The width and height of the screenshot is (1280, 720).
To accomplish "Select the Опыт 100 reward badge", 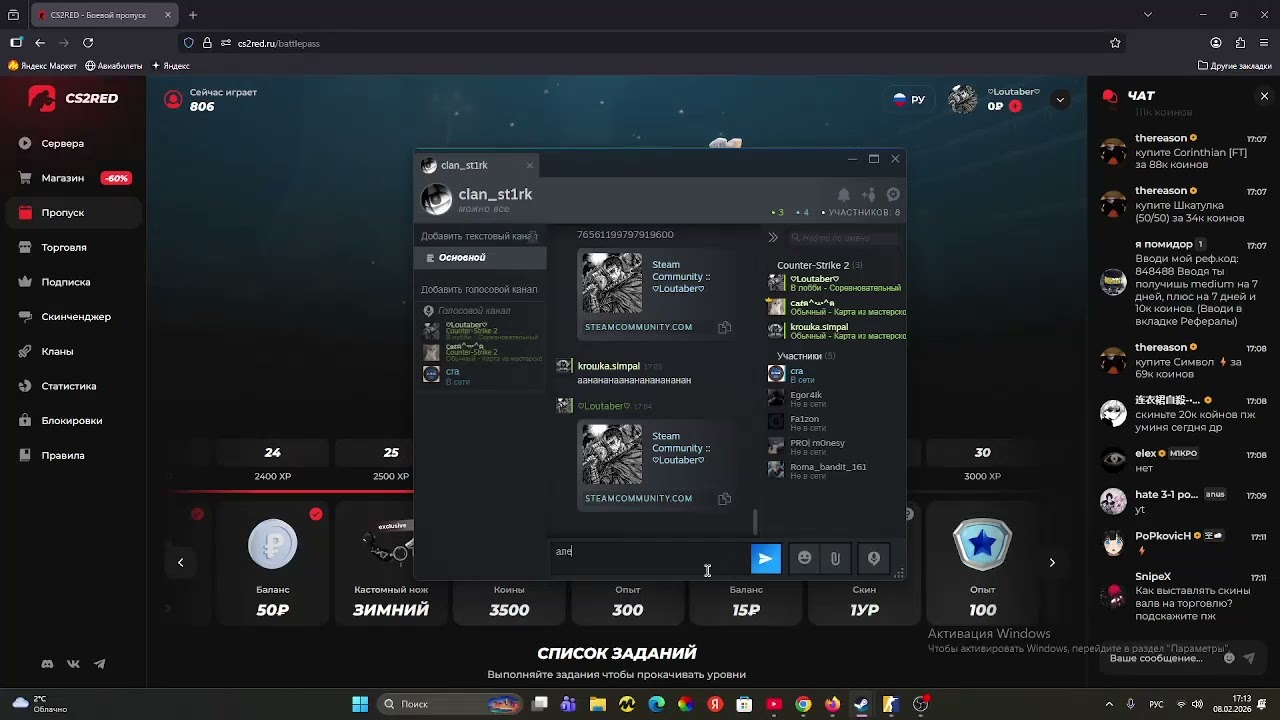I will click(x=983, y=565).
